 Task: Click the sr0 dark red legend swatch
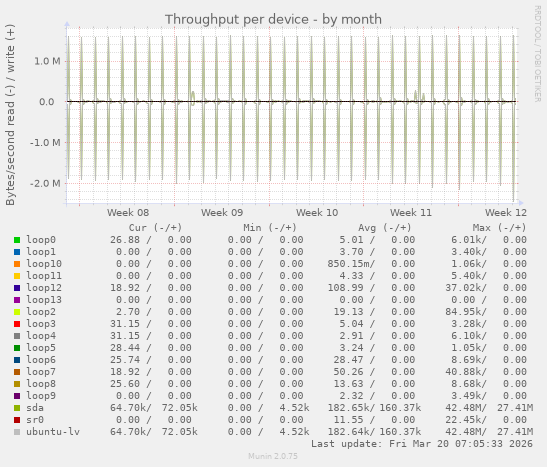(17, 420)
